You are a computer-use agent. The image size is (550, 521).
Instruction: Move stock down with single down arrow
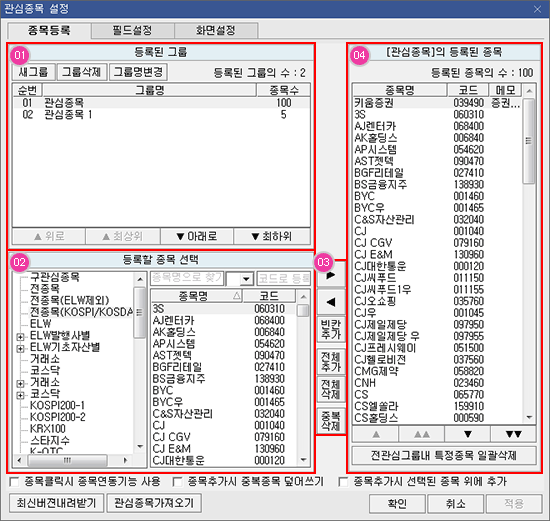coord(467,434)
